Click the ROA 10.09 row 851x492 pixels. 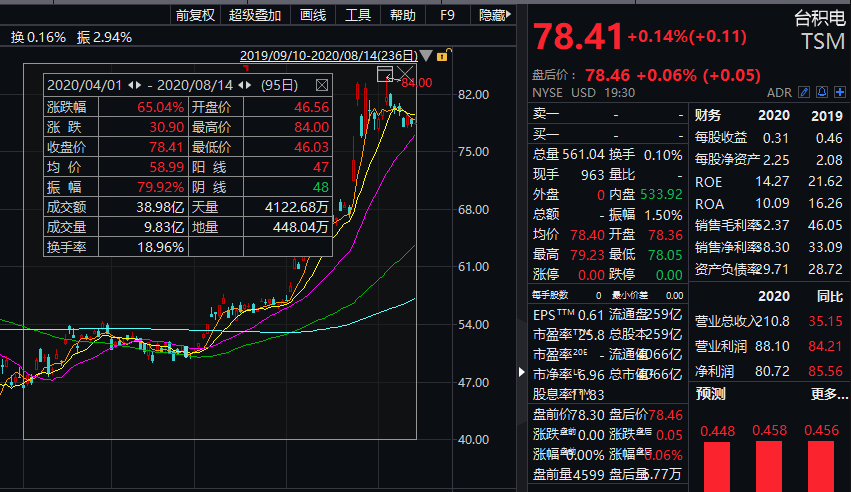(x=769, y=203)
